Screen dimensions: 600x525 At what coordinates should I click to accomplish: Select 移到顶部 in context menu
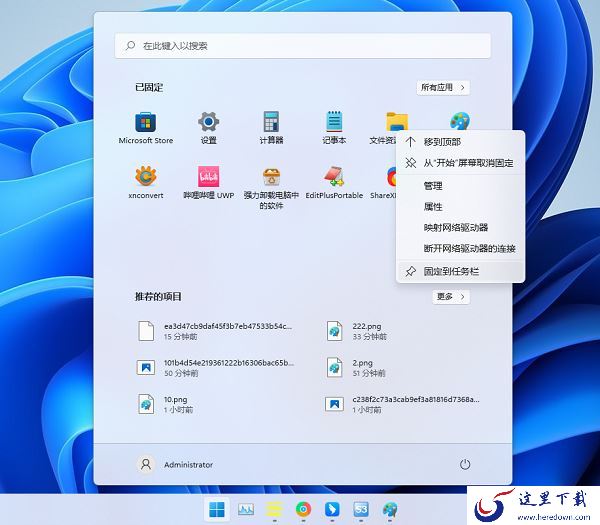(x=460, y=142)
